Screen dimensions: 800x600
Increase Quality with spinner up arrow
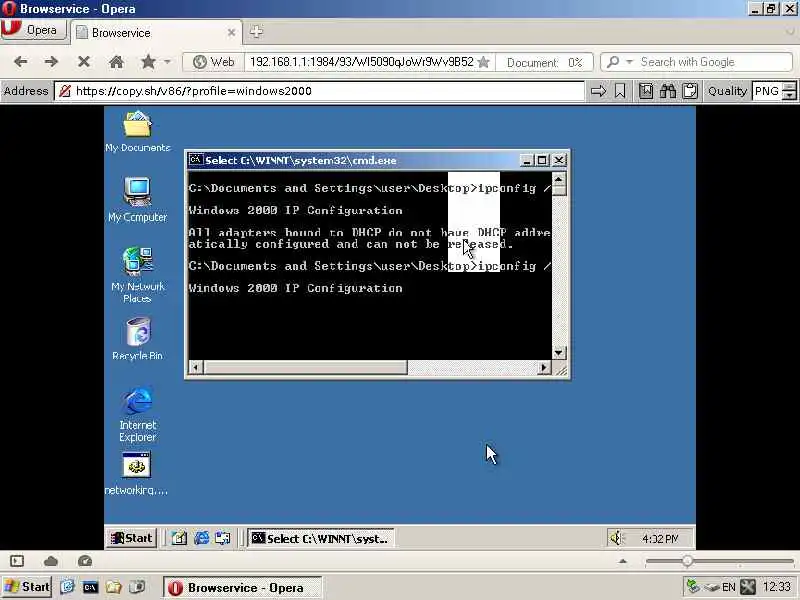(789, 86)
